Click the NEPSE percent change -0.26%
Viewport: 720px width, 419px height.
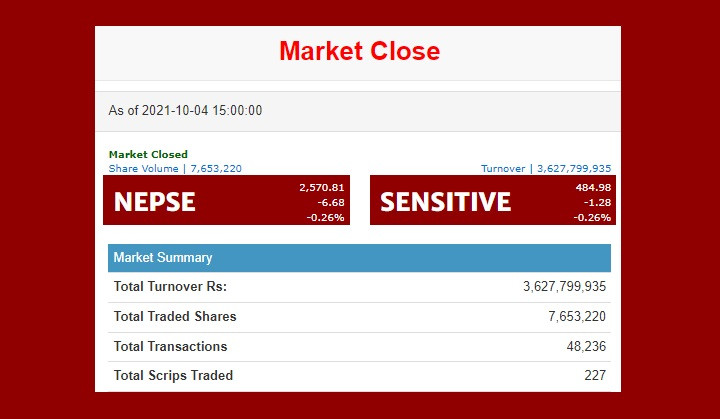[x=326, y=218]
